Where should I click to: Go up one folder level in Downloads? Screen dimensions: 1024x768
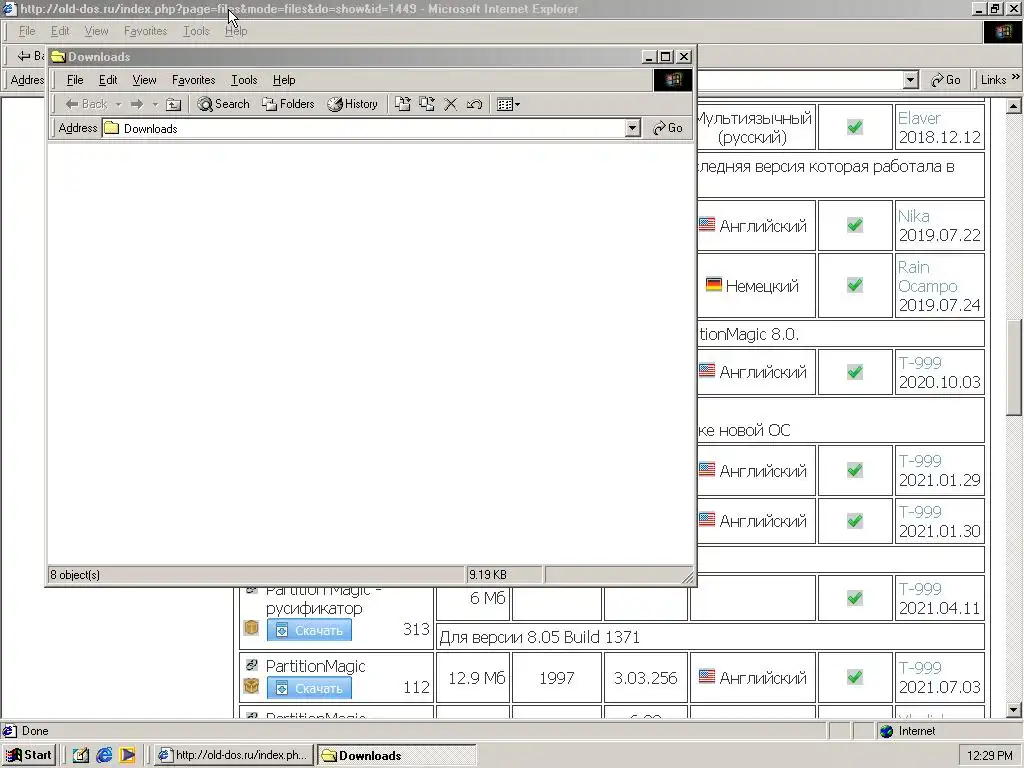pos(173,104)
